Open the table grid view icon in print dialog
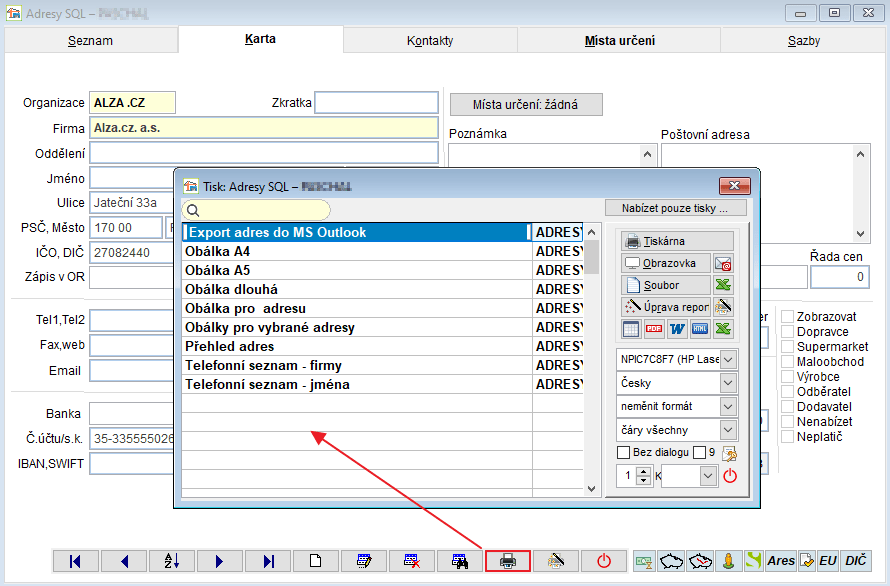Image resolution: width=890 pixels, height=586 pixels. pos(631,329)
